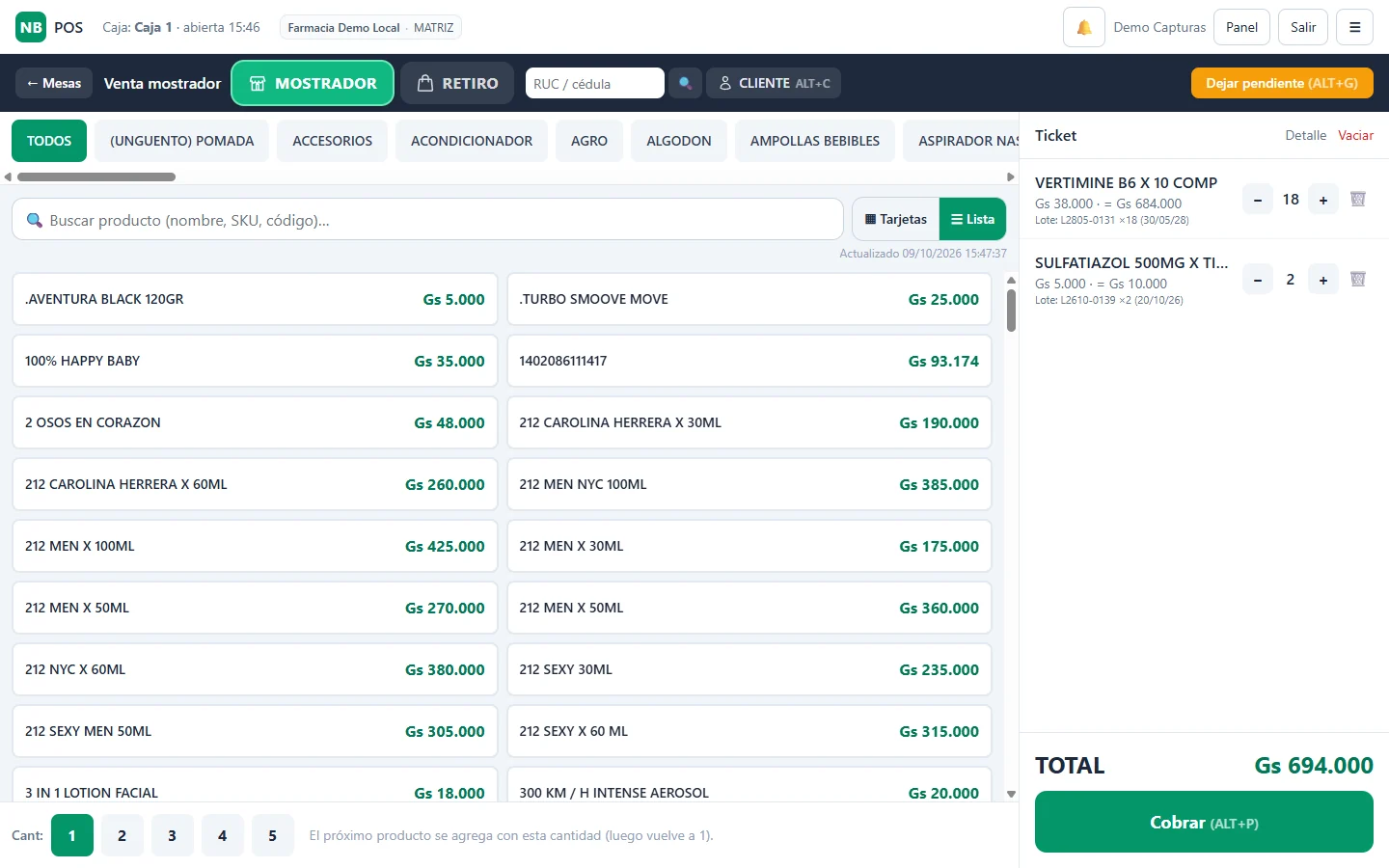Add 212 CAROLINA HERRERA X 30ML
Viewport: 1389px width, 868px height.
pos(749,422)
